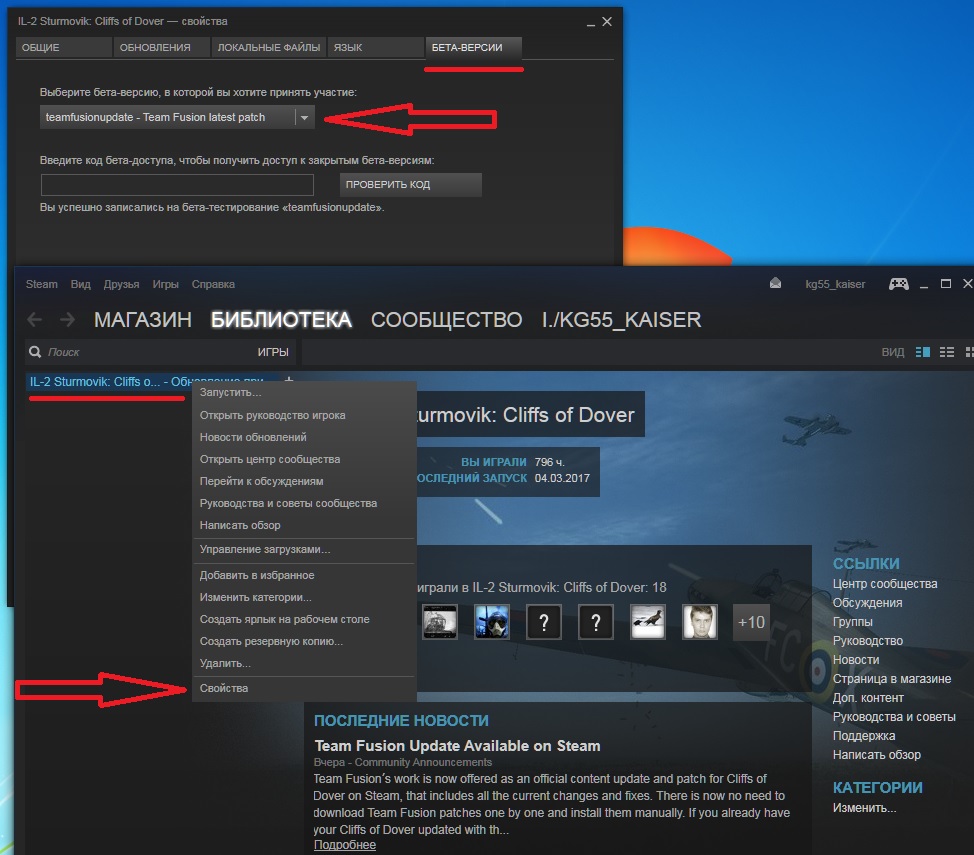Go to СООБЩЕСТВО section
Screen dimensions: 974x855
point(447,319)
